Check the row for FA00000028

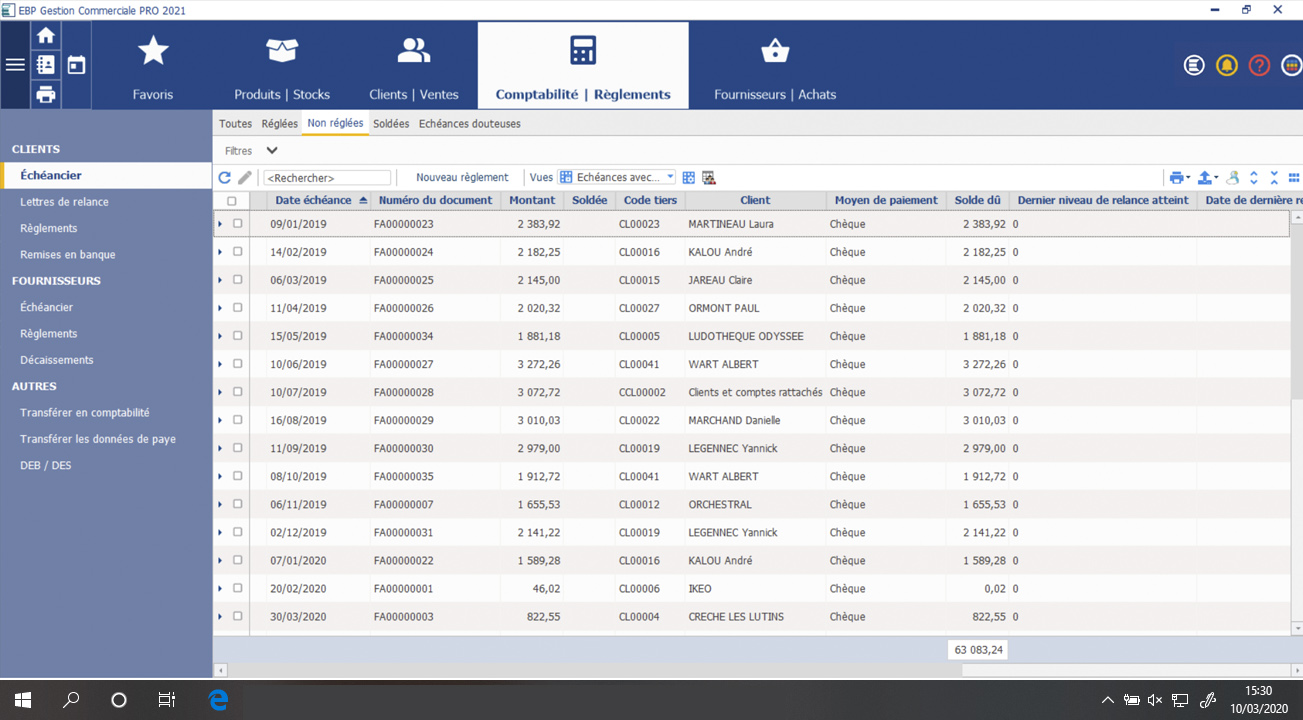coord(238,392)
